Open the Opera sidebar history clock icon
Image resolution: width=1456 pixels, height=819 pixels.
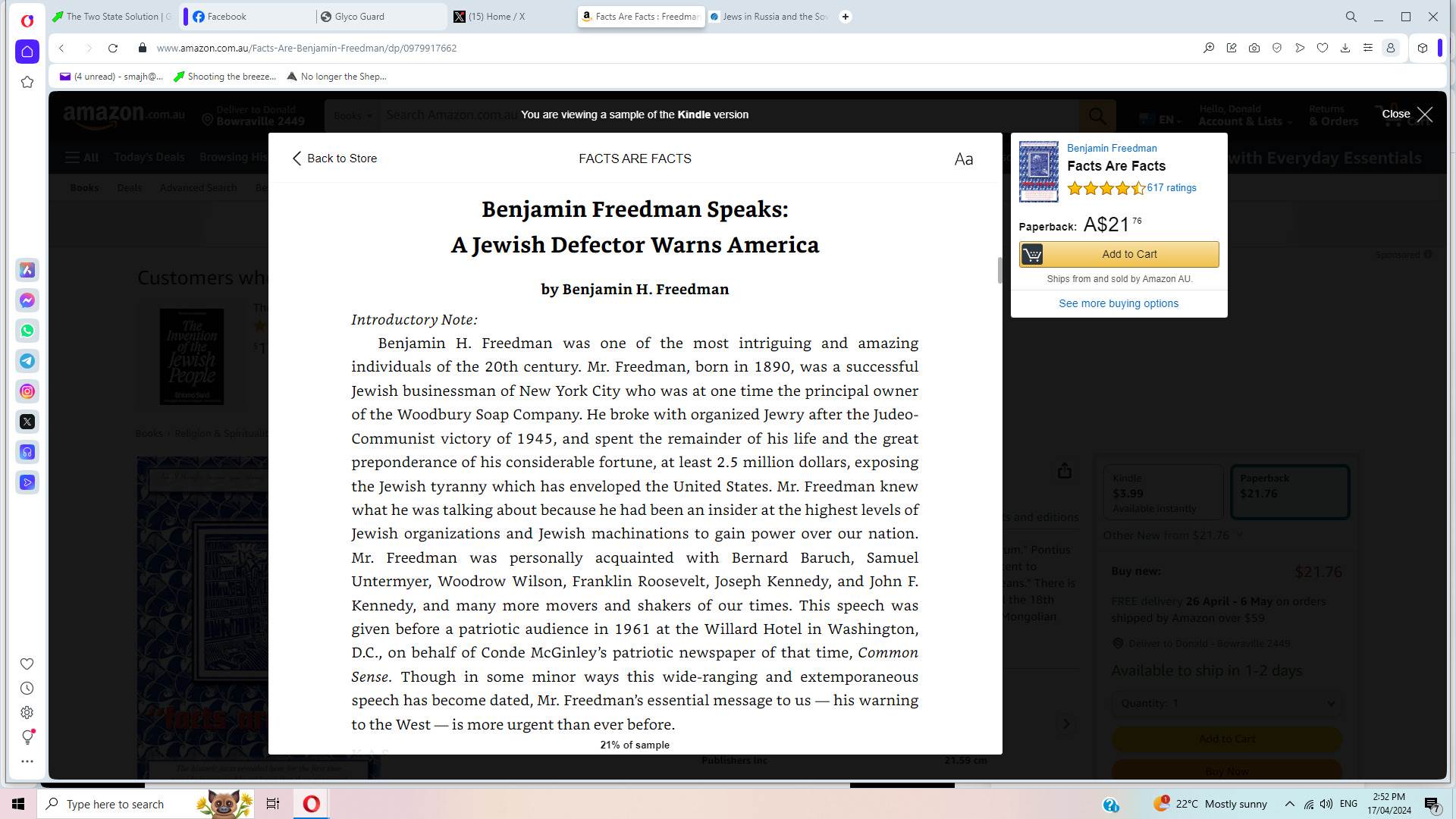[x=27, y=689]
